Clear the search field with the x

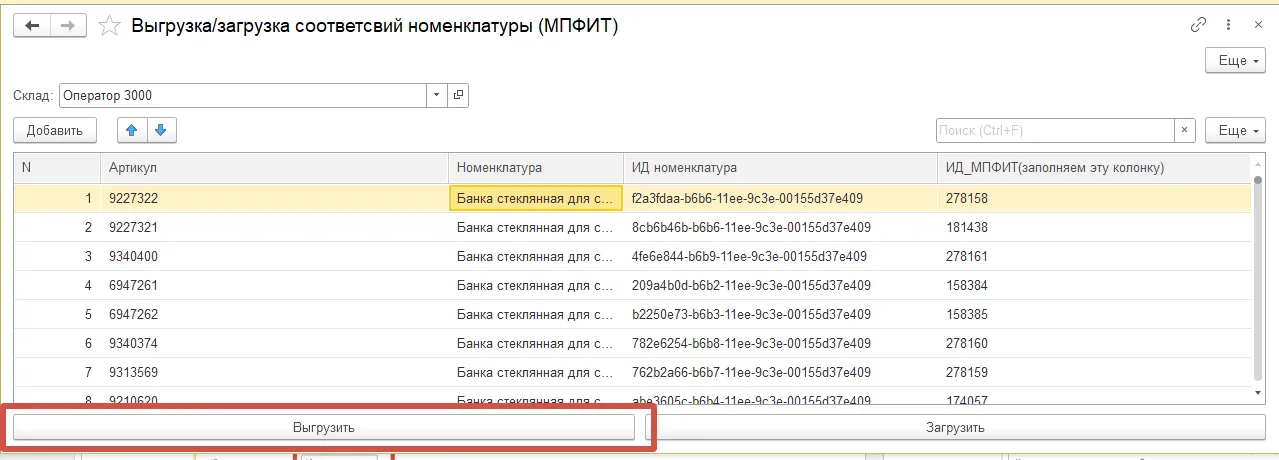tap(1185, 131)
